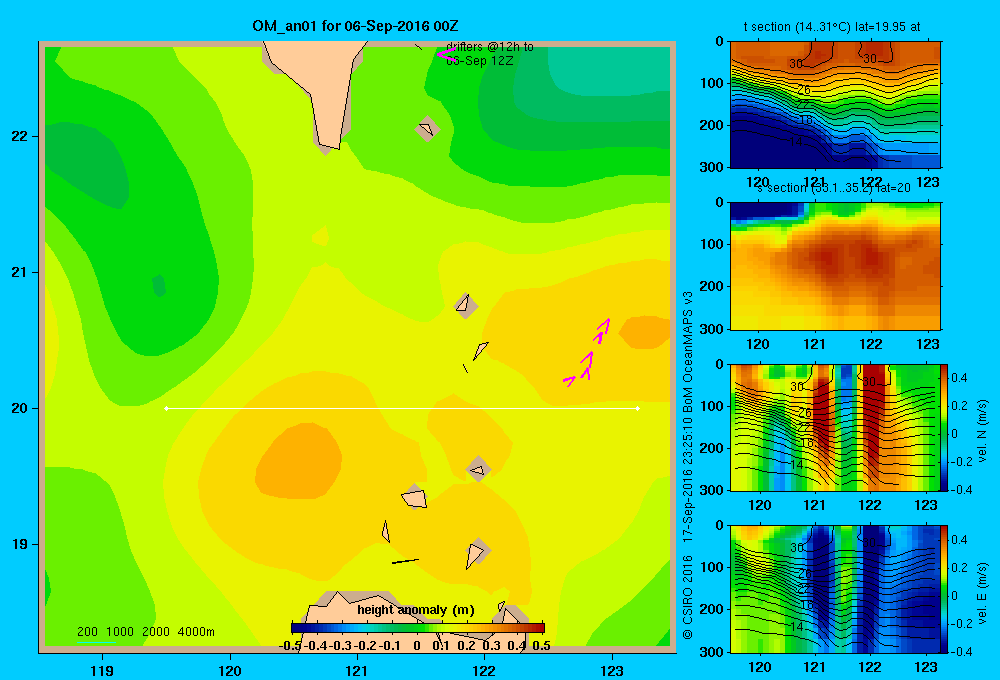Click latitude label 20 on the main map

pyautogui.click(x=20, y=408)
